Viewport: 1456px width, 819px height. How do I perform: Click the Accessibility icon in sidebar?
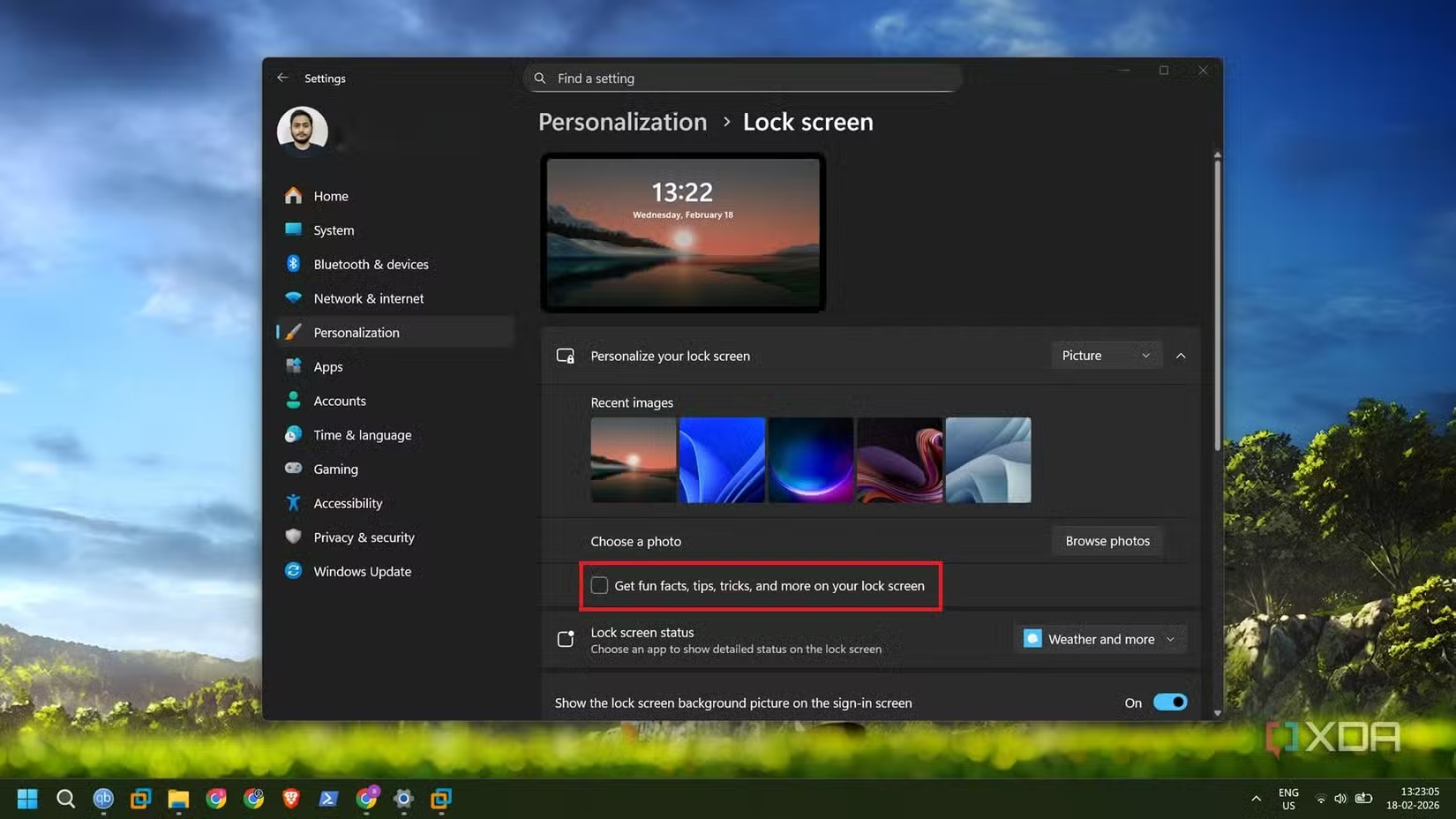[294, 503]
